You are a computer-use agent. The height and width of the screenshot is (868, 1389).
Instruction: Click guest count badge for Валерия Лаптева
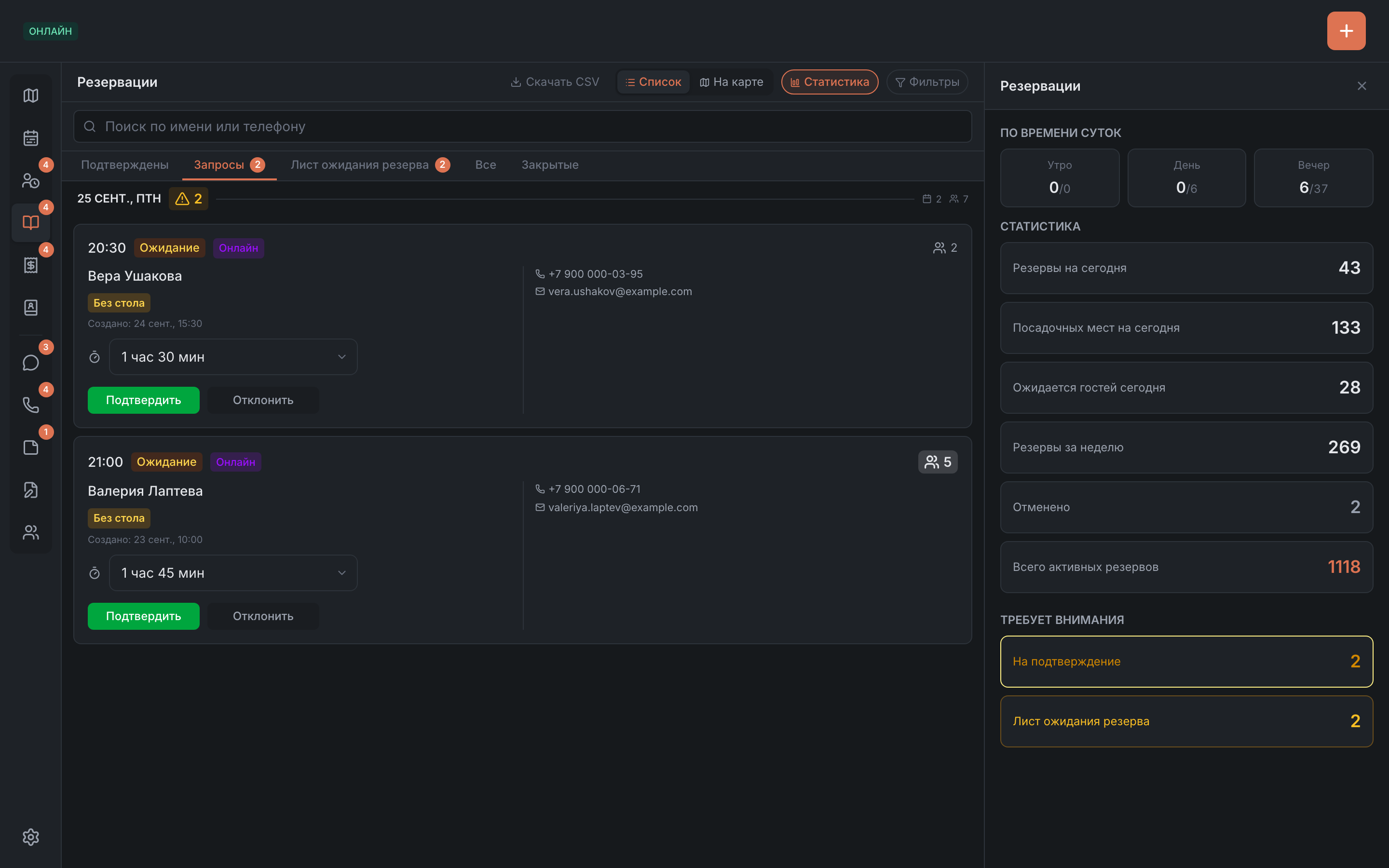[x=937, y=462]
